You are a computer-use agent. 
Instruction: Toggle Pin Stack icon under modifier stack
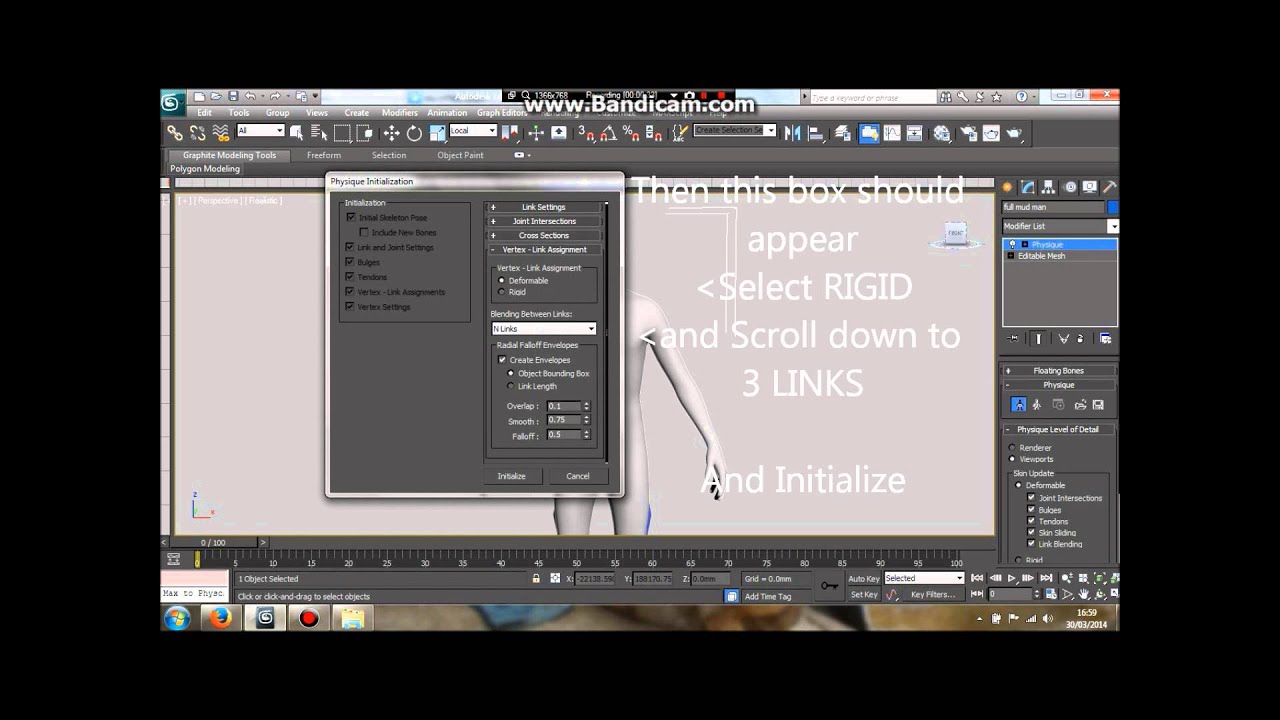tap(1014, 339)
